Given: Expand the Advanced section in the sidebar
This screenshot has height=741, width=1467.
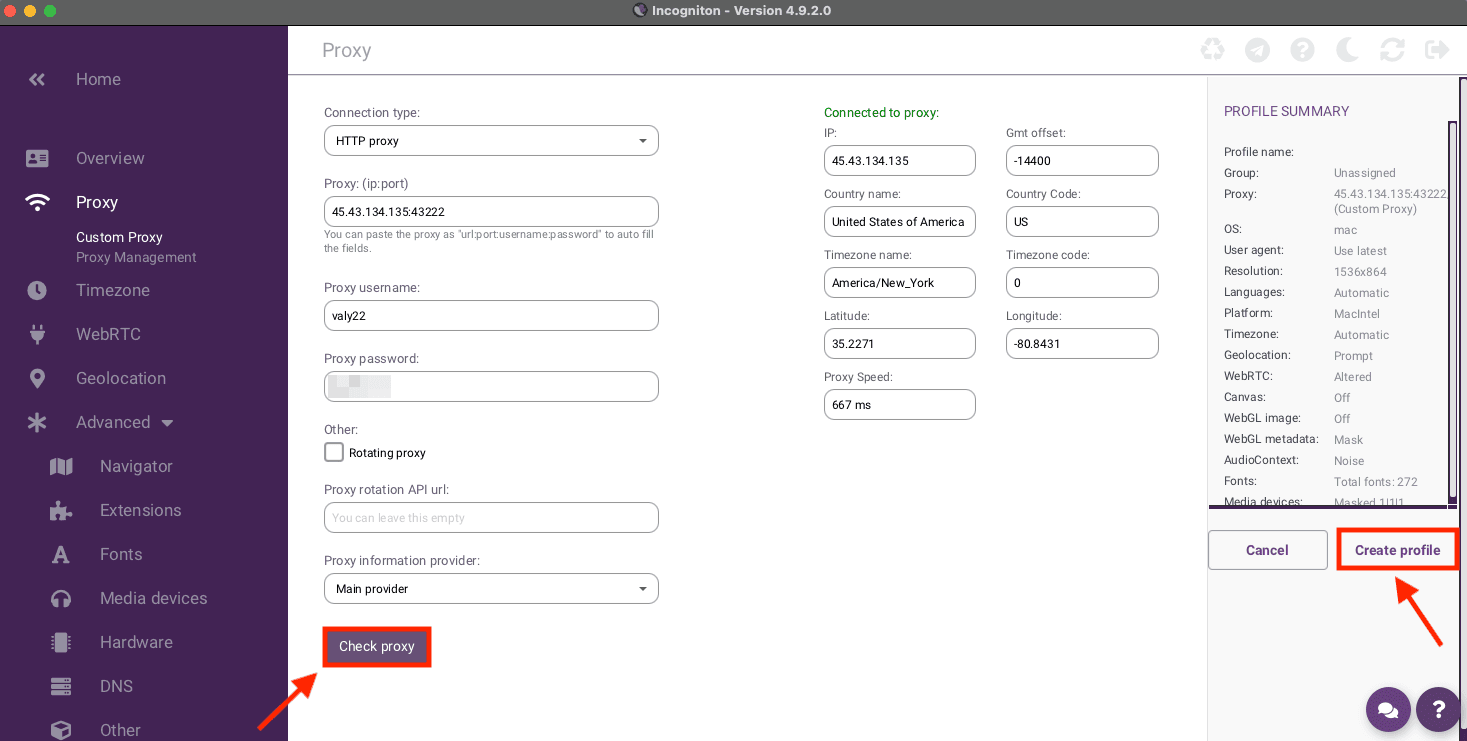Looking at the screenshot, I should click(x=112, y=422).
